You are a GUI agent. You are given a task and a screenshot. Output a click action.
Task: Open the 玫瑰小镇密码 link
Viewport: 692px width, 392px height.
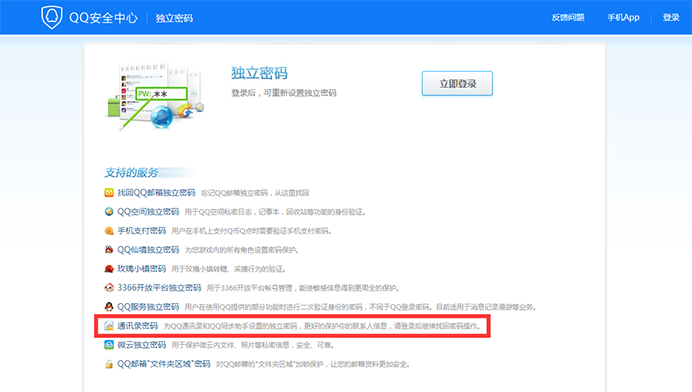pos(142,268)
